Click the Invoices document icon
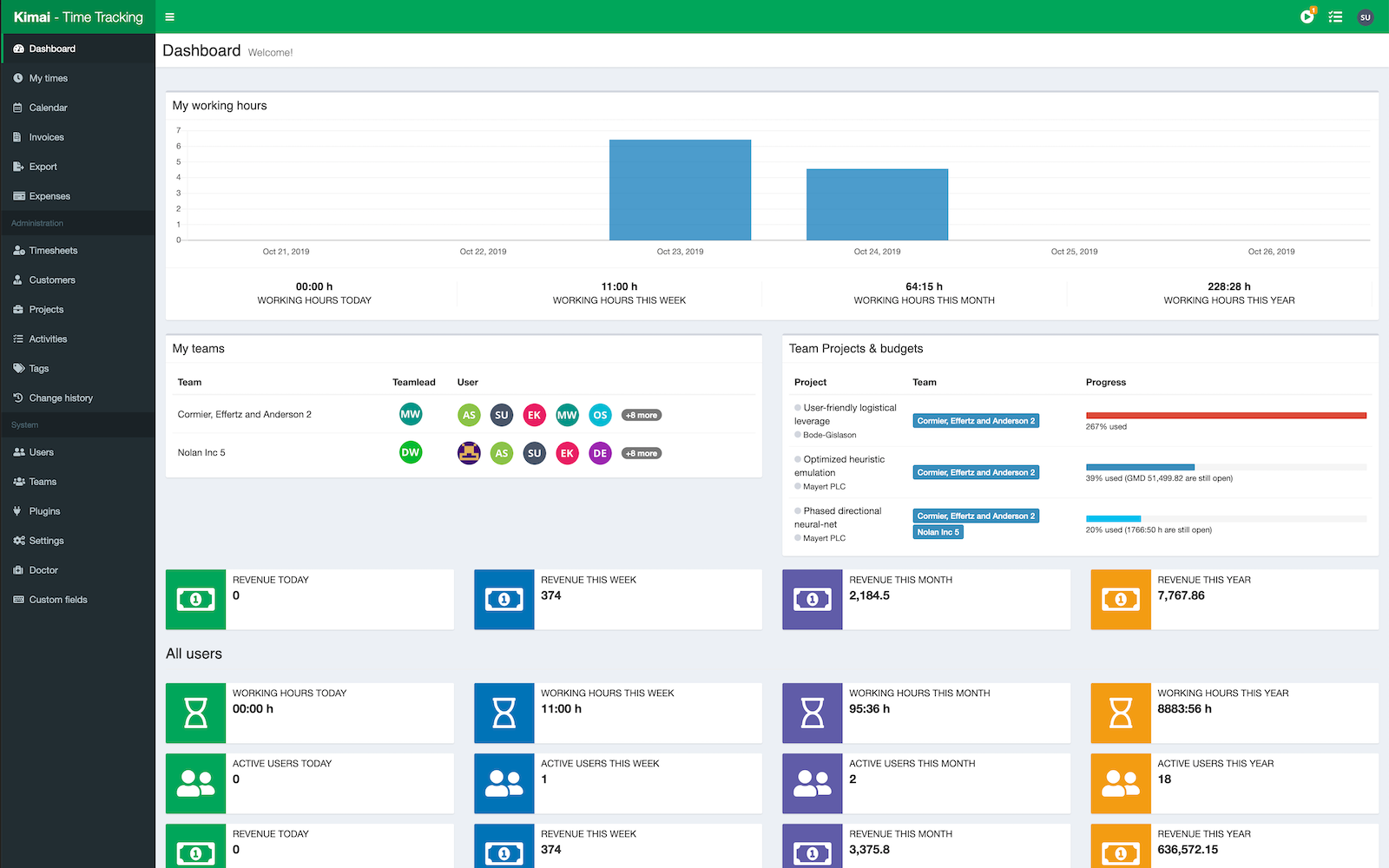 coord(18,137)
